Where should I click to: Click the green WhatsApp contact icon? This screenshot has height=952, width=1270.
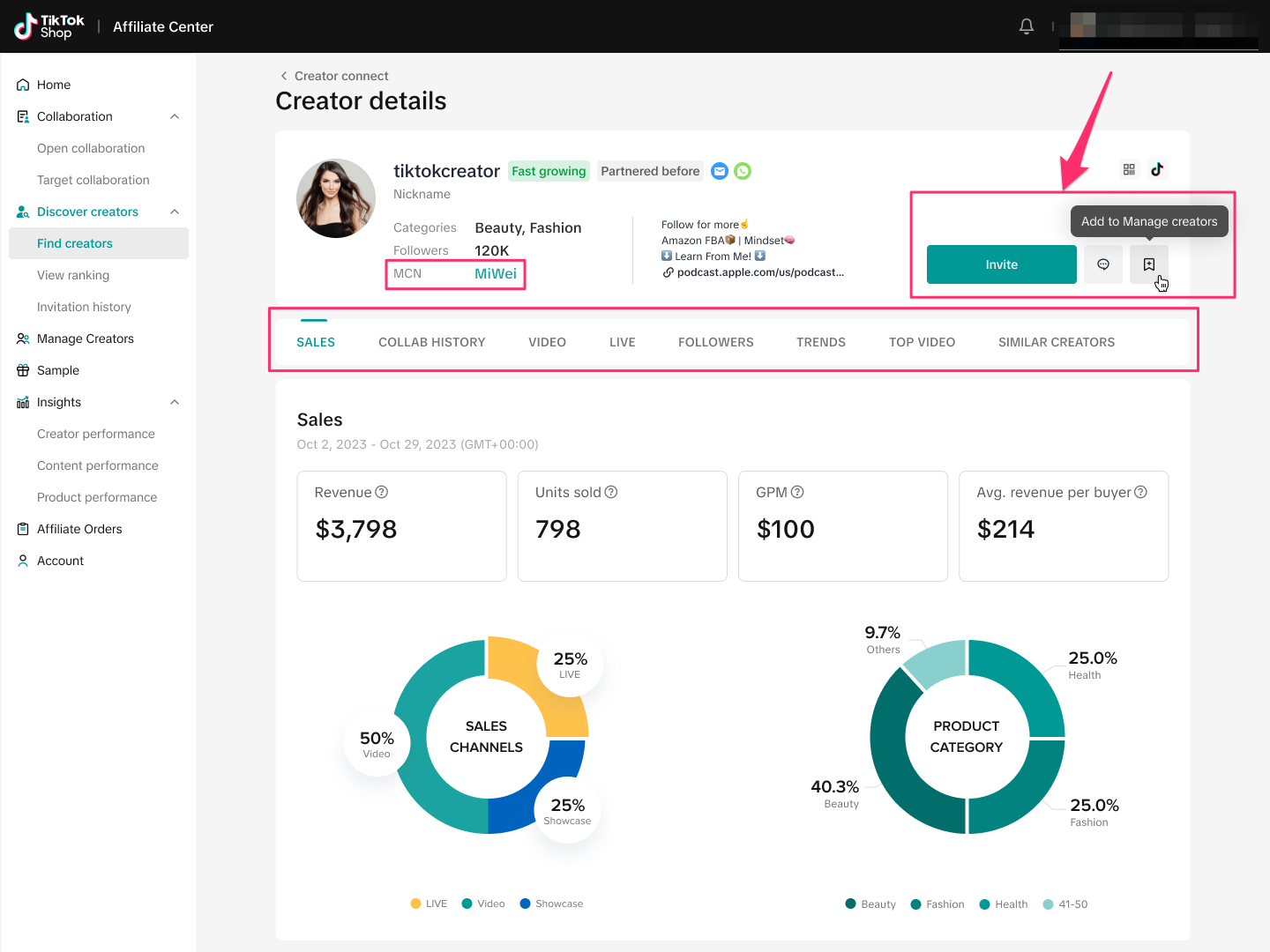[x=743, y=171]
